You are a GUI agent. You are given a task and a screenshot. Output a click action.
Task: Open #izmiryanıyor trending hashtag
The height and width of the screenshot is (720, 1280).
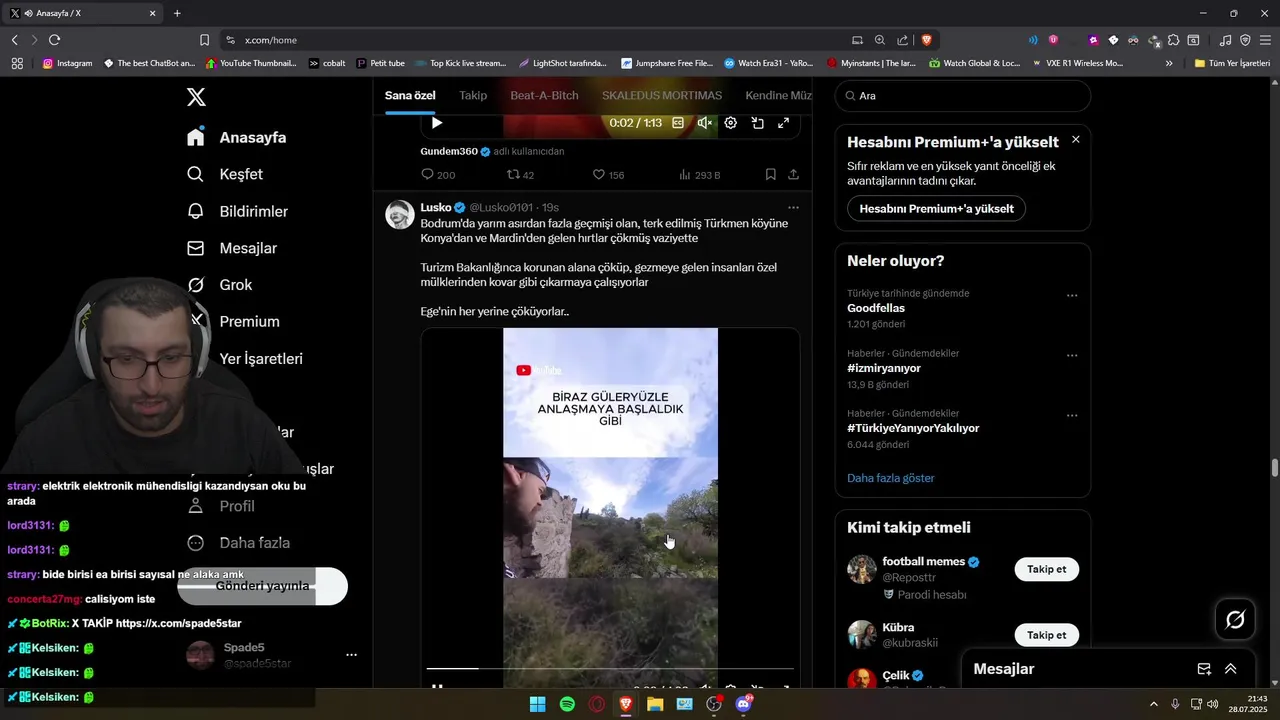coord(884,368)
